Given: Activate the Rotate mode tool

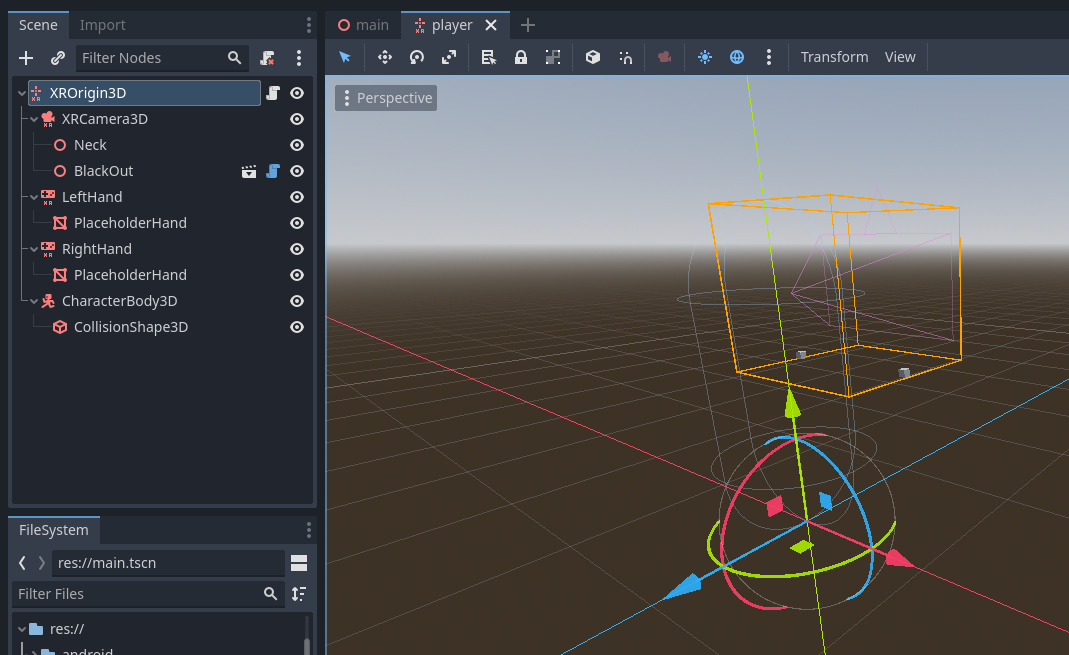Looking at the screenshot, I should pyautogui.click(x=416, y=57).
